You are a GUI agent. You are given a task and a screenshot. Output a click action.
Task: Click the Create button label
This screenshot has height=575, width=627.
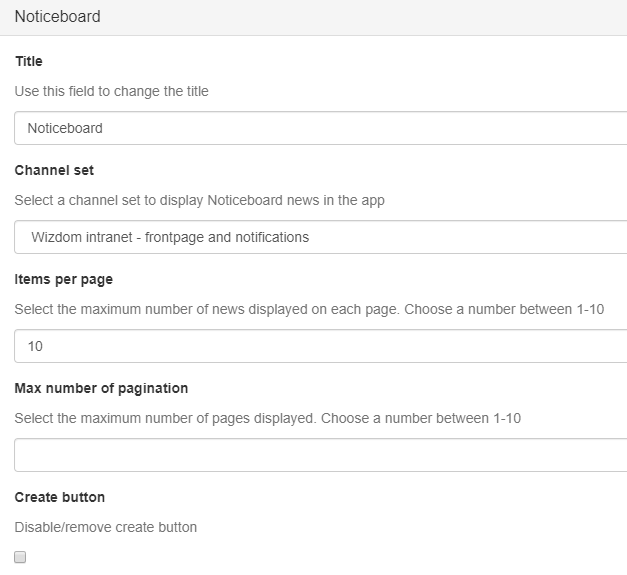(60, 497)
